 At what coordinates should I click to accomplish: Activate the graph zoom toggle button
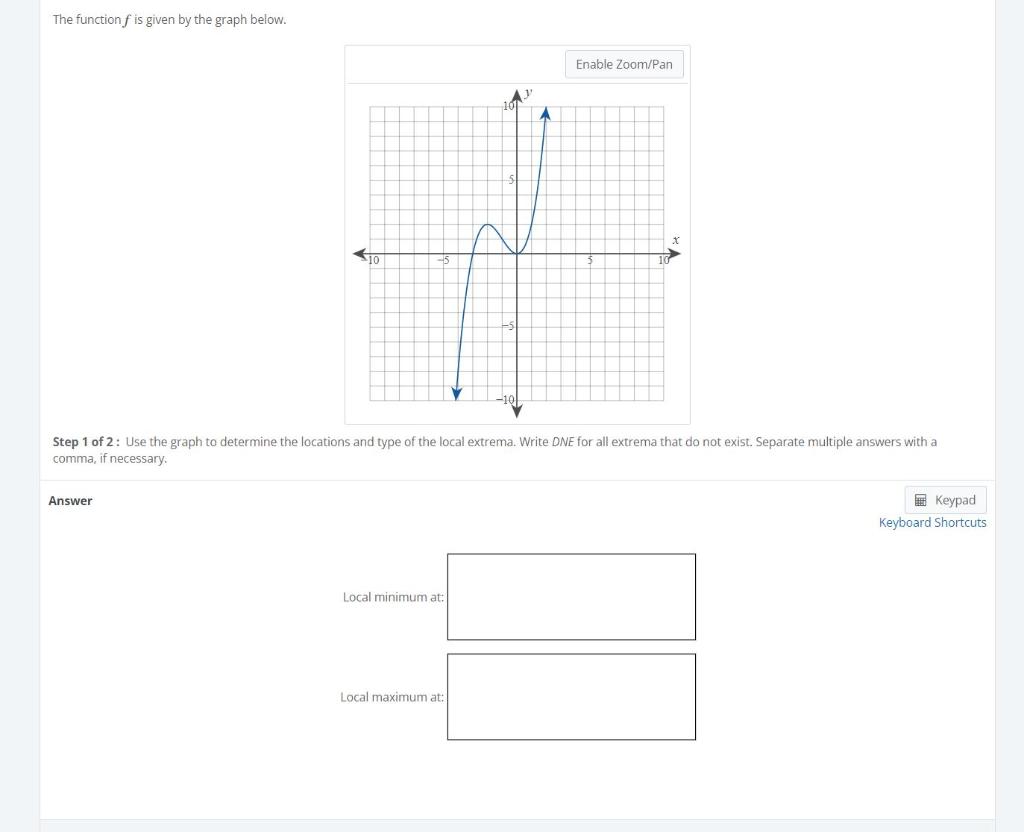624,64
